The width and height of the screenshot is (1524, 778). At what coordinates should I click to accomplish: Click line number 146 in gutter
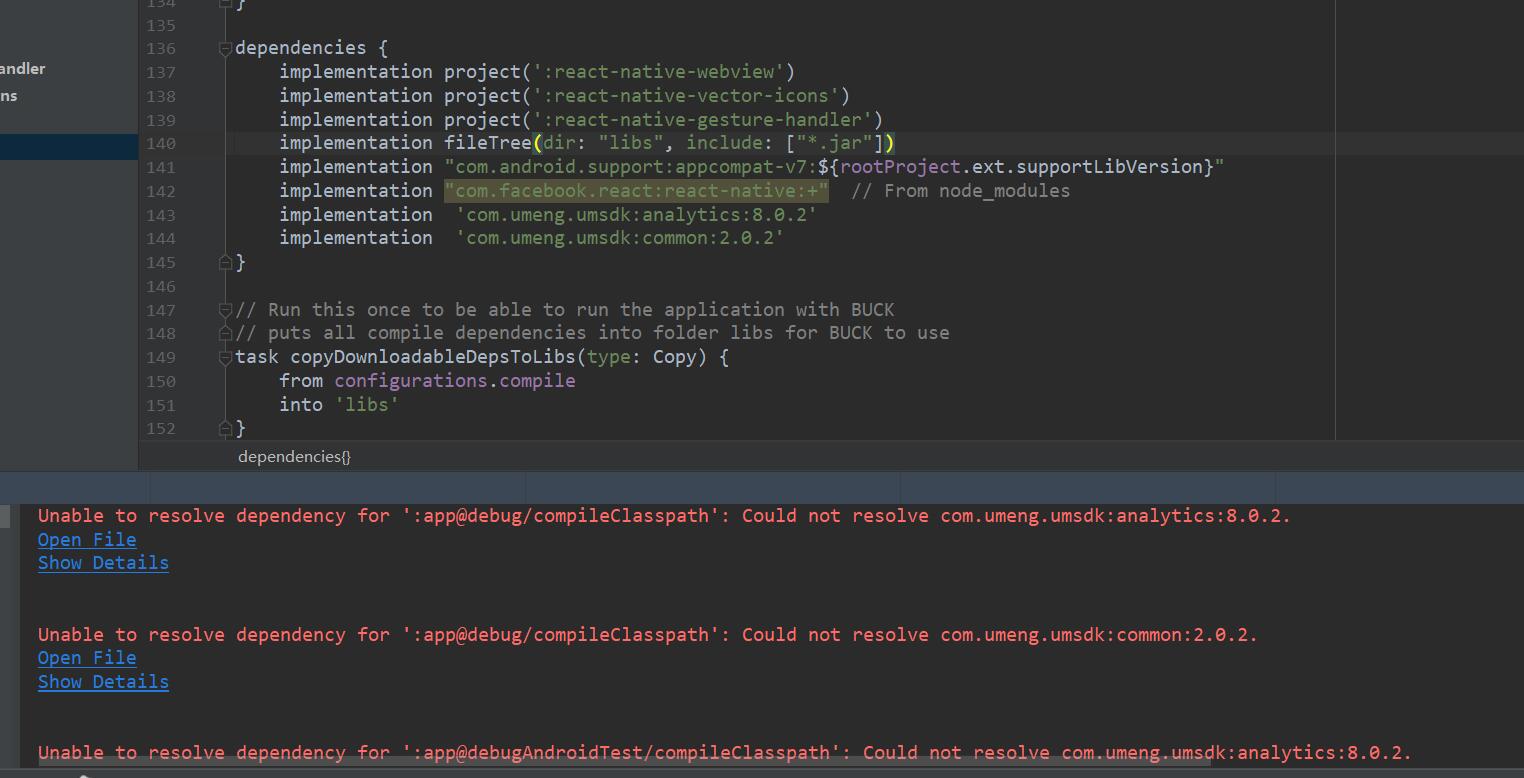point(160,286)
